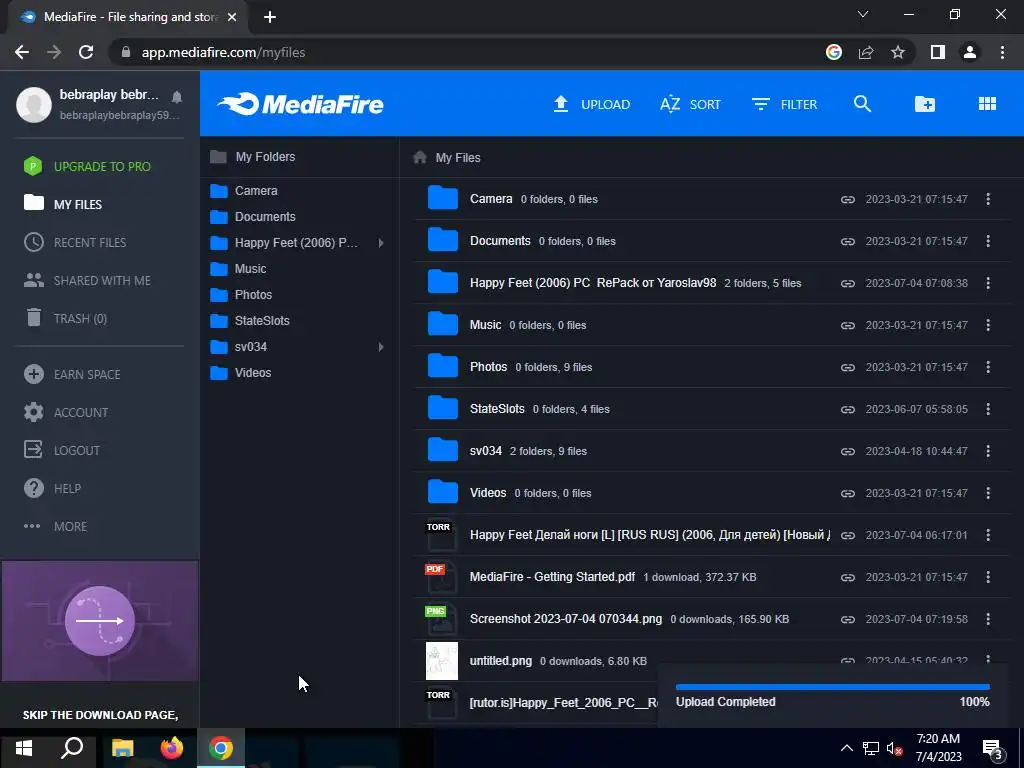Open options for MediaFire - Getting Started.pdf
The image size is (1024, 768).
(988, 577)
